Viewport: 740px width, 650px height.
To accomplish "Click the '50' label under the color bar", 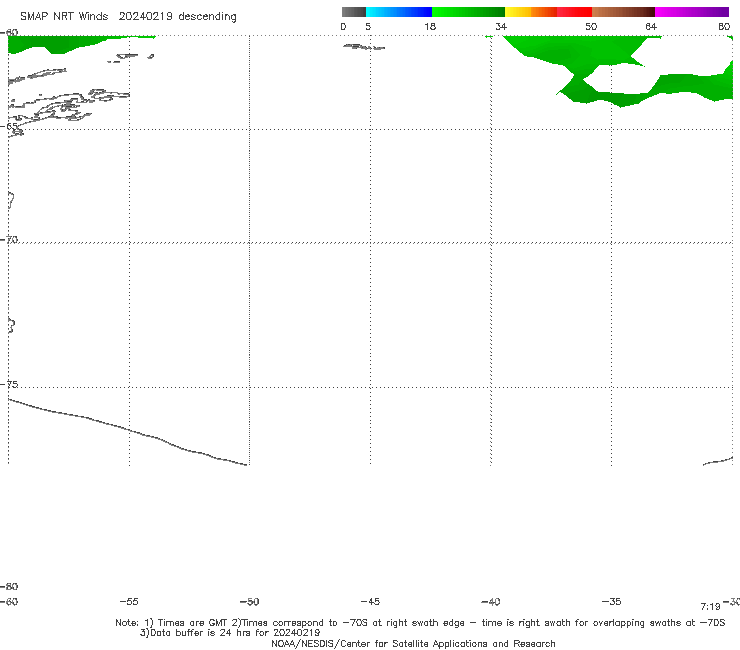I will 591,27.
